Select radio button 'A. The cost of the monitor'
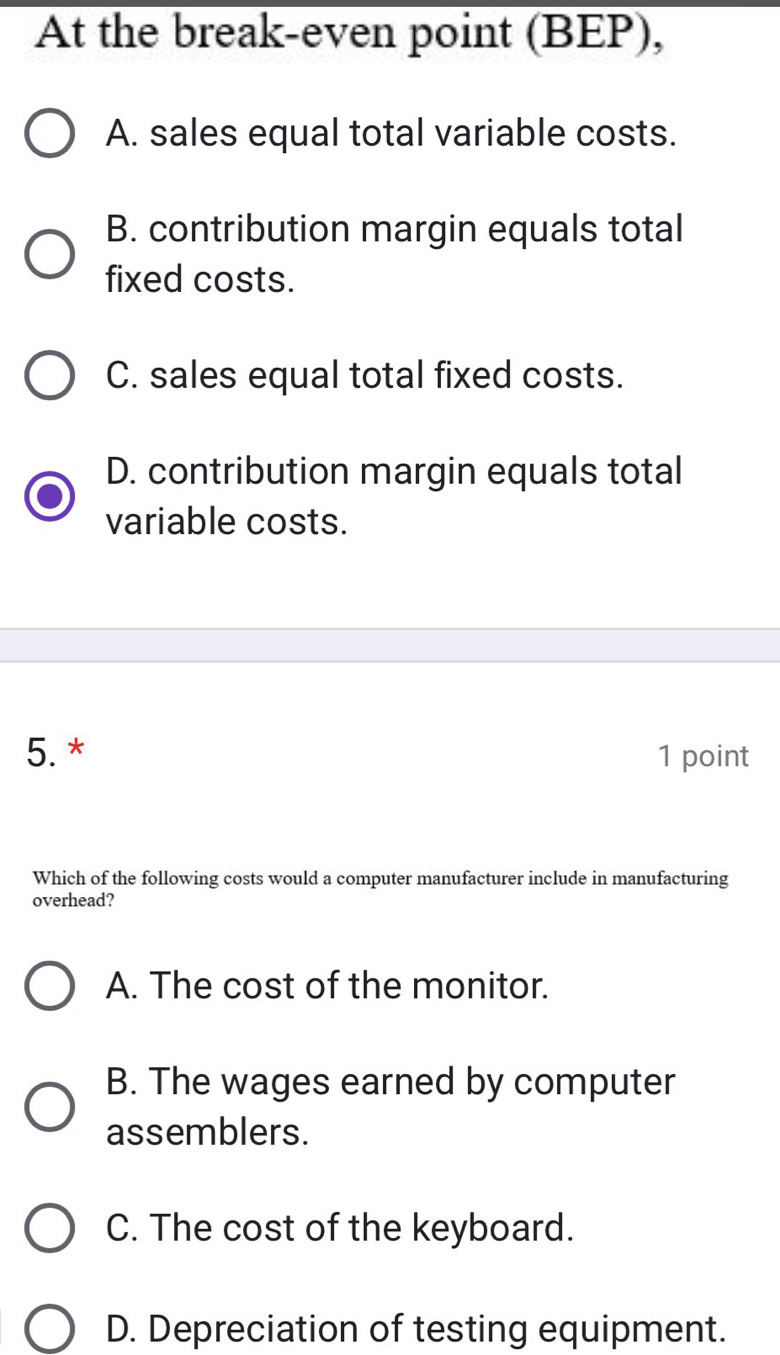This screenshot has width=780, height=1355. [49, 987]
